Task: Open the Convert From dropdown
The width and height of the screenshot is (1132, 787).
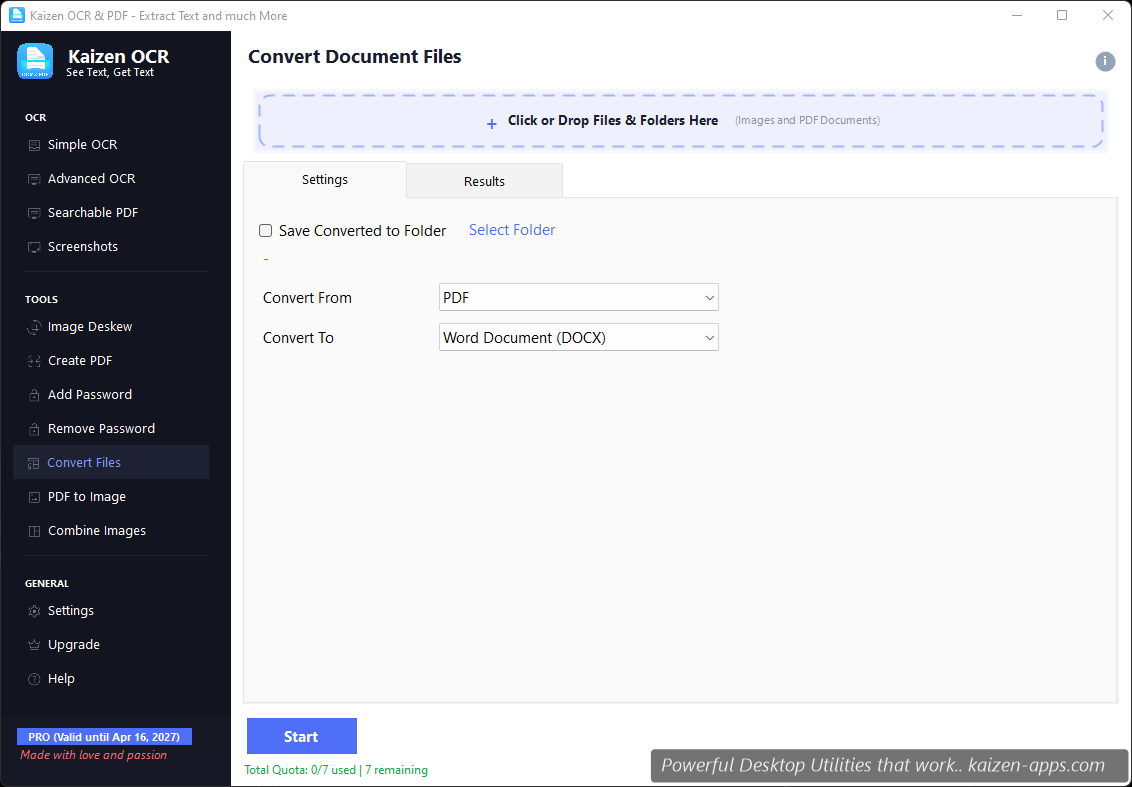Action: (x=578, y=297)
